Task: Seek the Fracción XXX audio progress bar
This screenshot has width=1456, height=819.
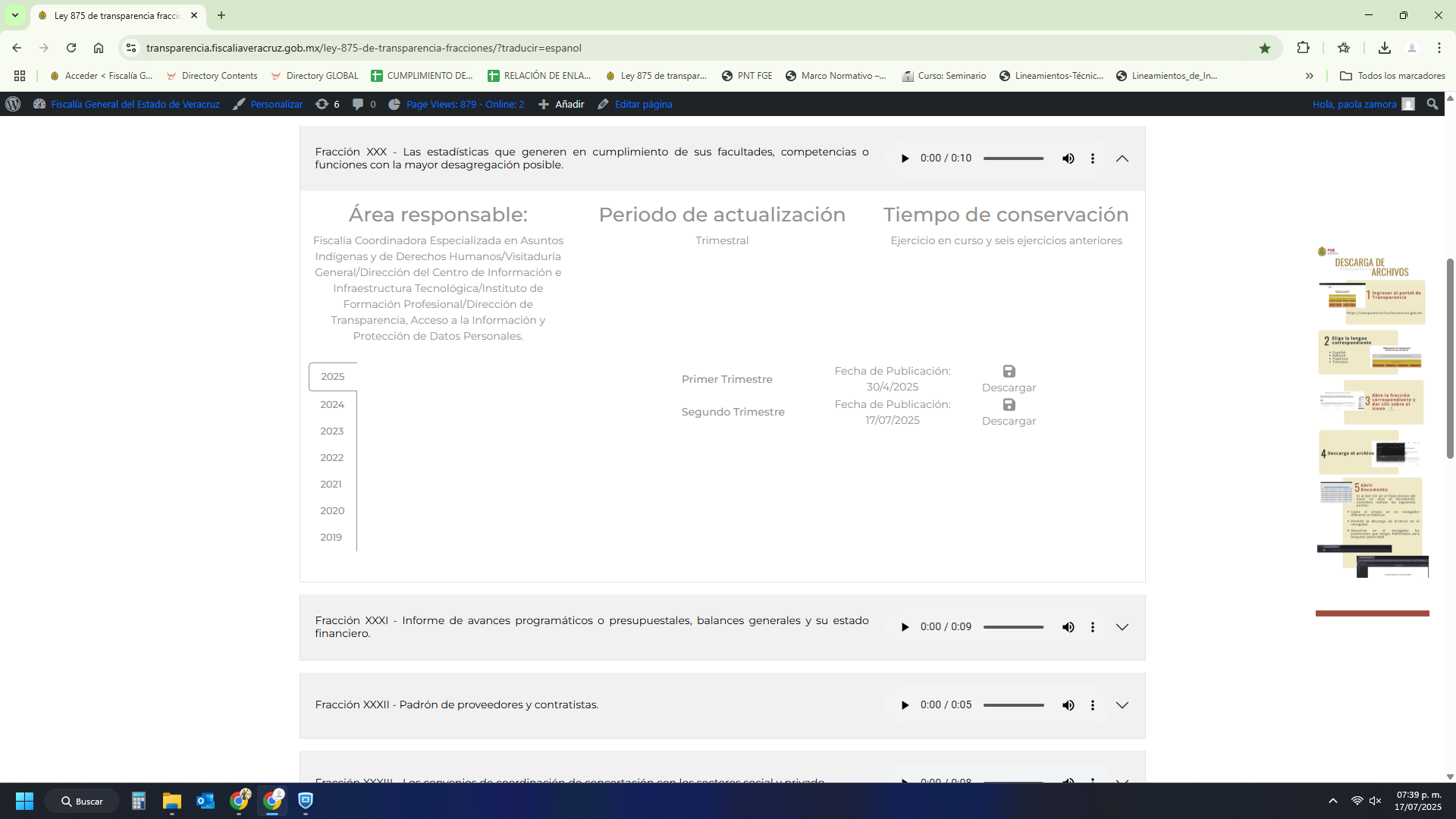Action: pyautogui.click(x=1013, y=158)
